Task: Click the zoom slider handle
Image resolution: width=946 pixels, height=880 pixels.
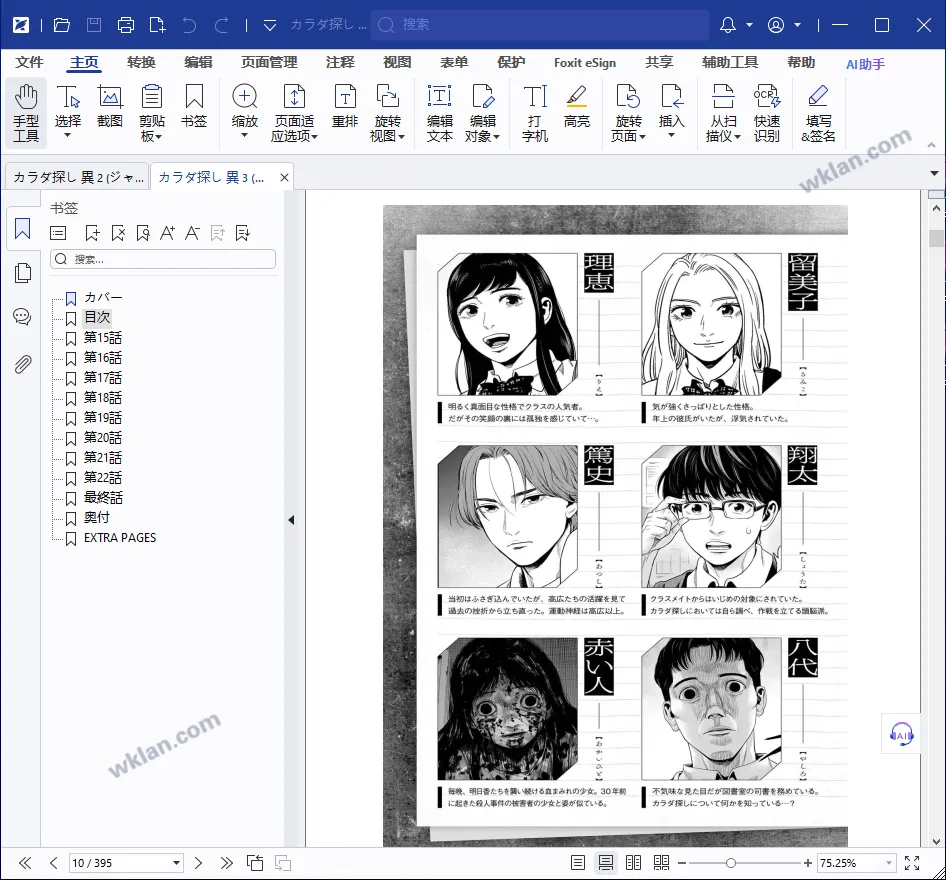Action: click(x=731, y=863)
